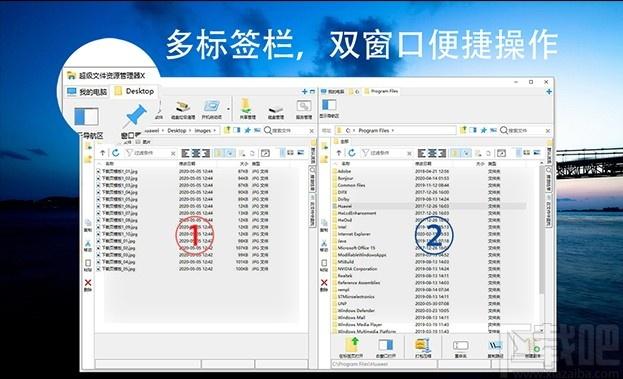
Task: Sort left pane by name column header
Action: click(109, 164)
